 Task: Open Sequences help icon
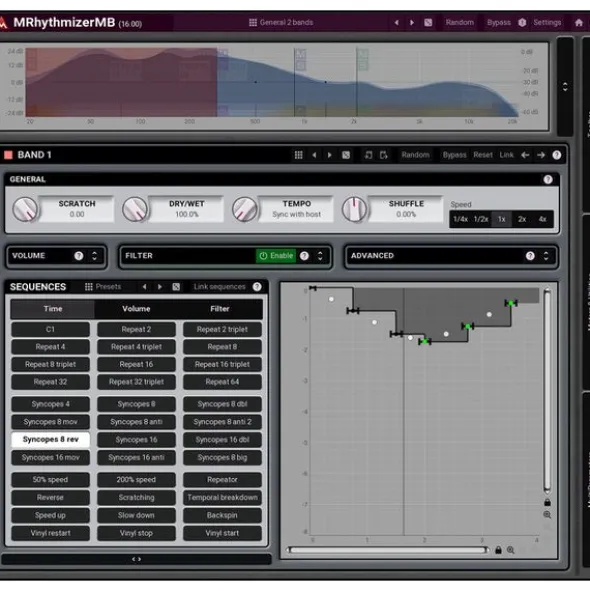[257, 287]
